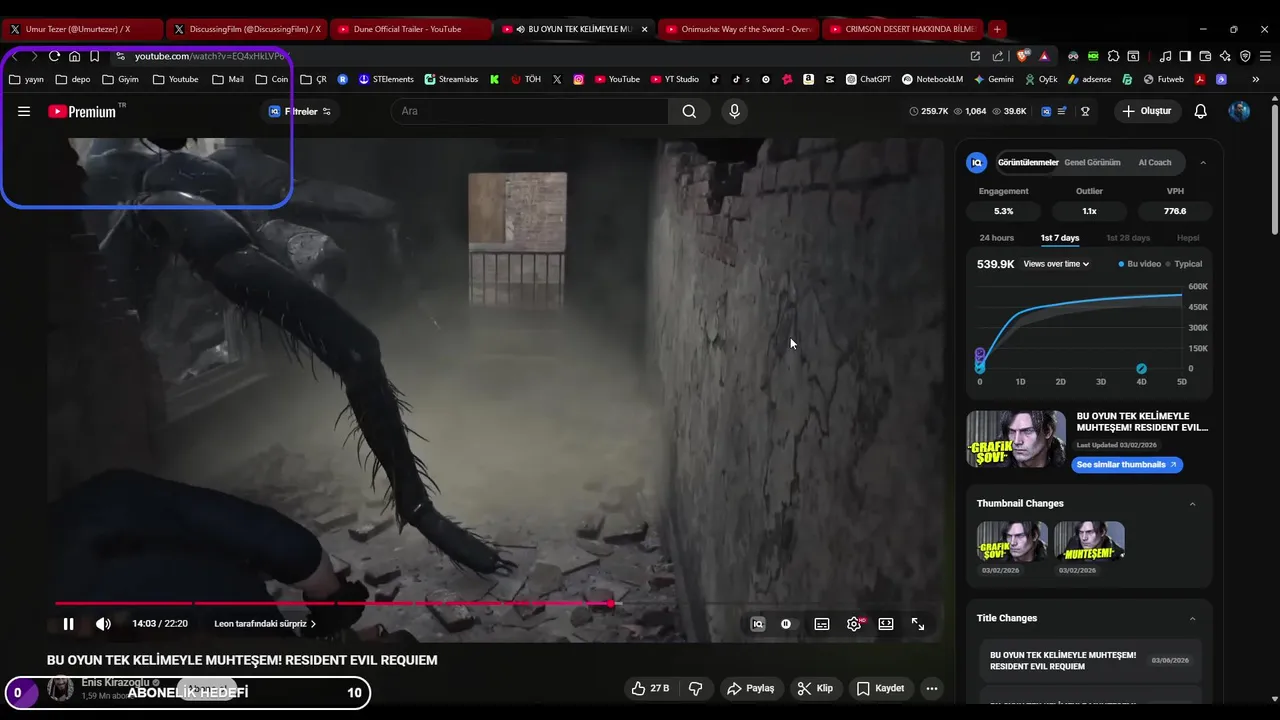
Task: Open the Coin bookmarks folder
Action: [272, 79]
